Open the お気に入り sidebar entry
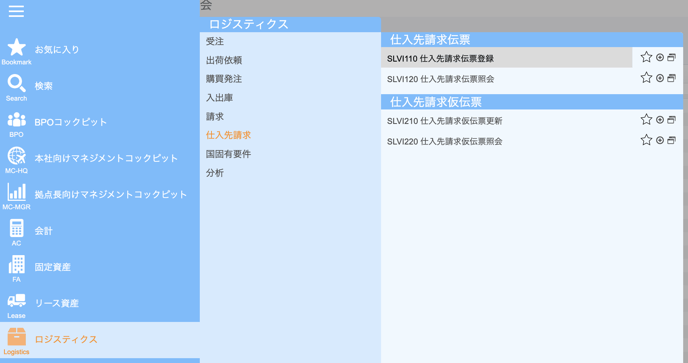688x363 pixels. pos(57,50)
